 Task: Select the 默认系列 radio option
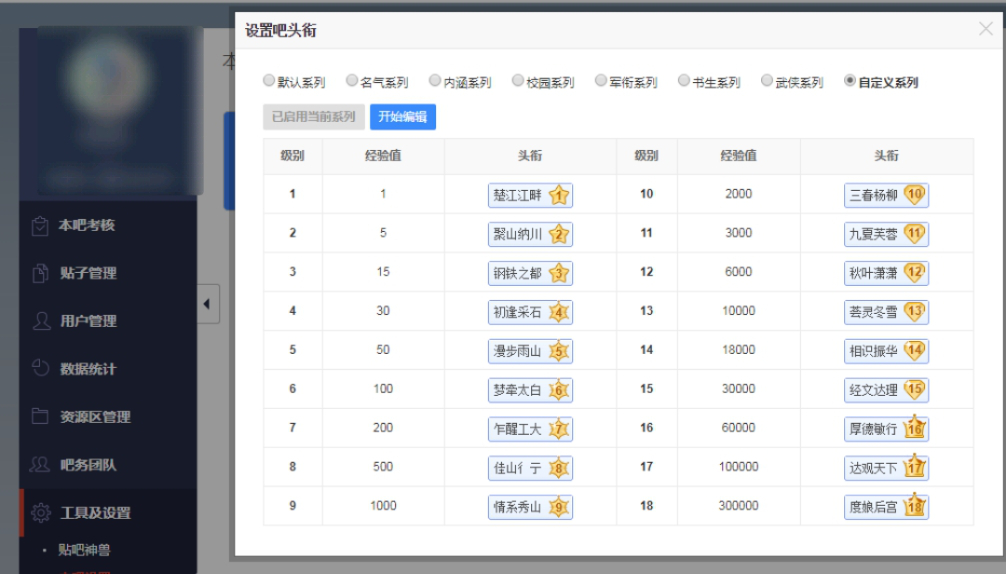click(x=269, y=81)
